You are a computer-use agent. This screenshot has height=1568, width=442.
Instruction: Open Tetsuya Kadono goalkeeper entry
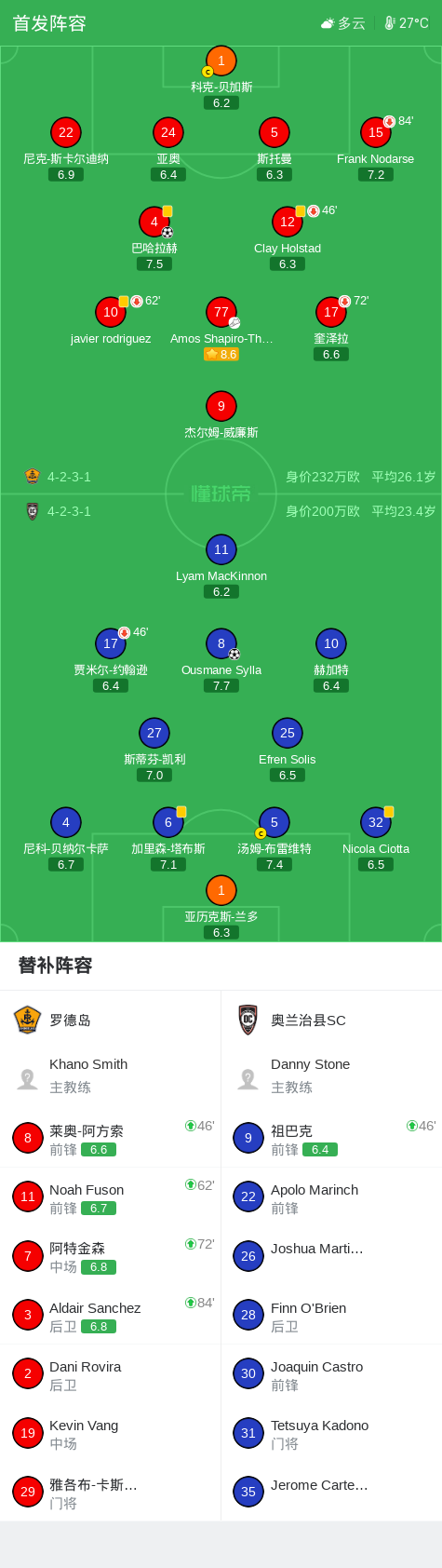click(331, 1433)
